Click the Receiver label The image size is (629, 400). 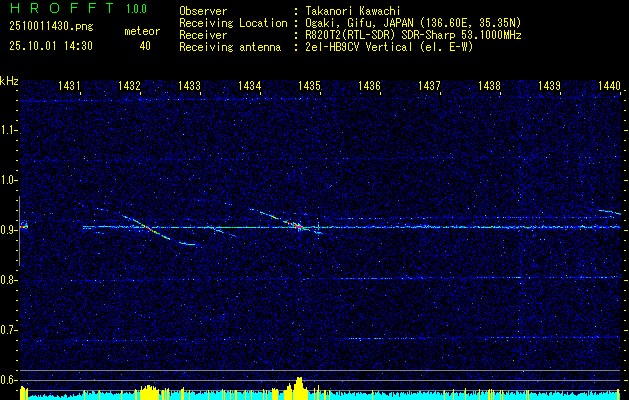click(203, 35)
